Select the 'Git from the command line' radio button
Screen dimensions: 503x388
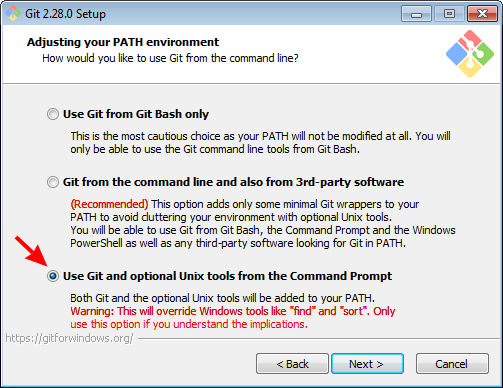pos(53,182)
